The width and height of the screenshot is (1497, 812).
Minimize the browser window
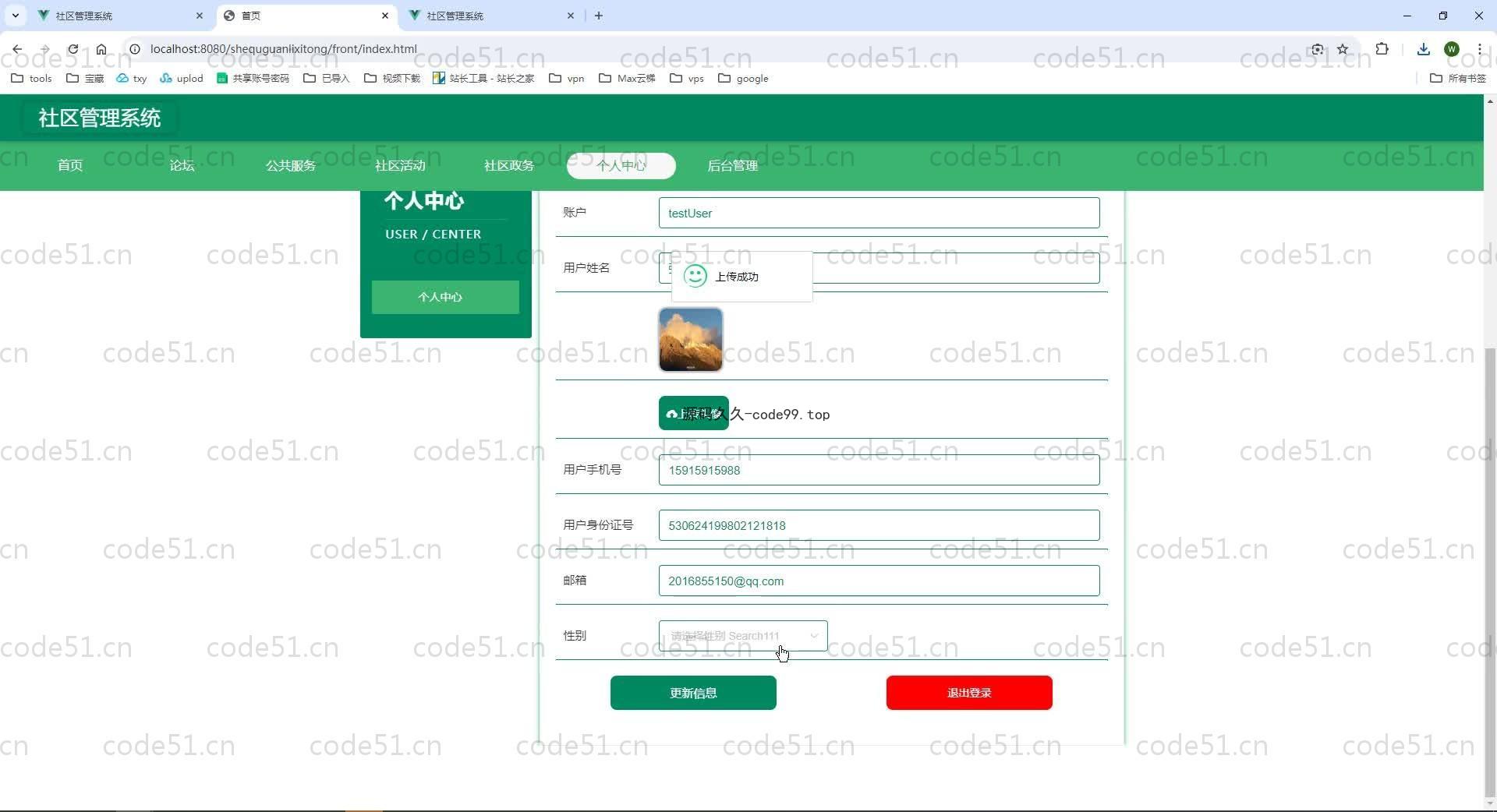[x=1407, y=16]
